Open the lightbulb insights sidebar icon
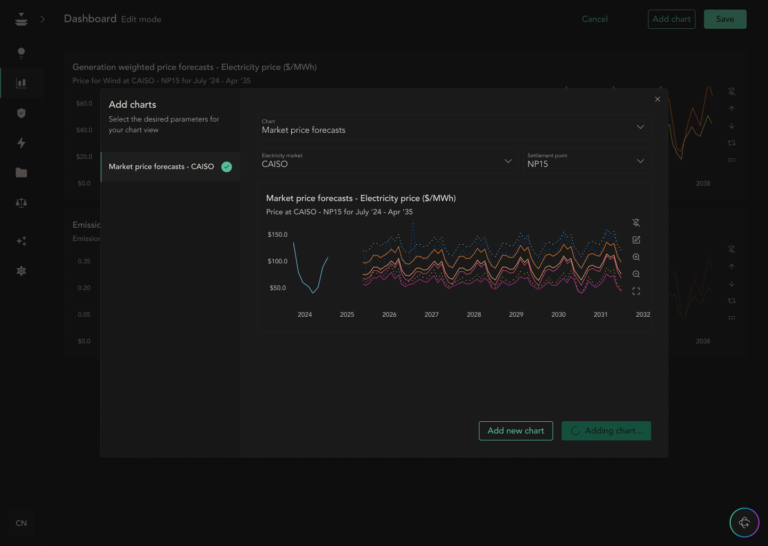 (x=21, y=53)
